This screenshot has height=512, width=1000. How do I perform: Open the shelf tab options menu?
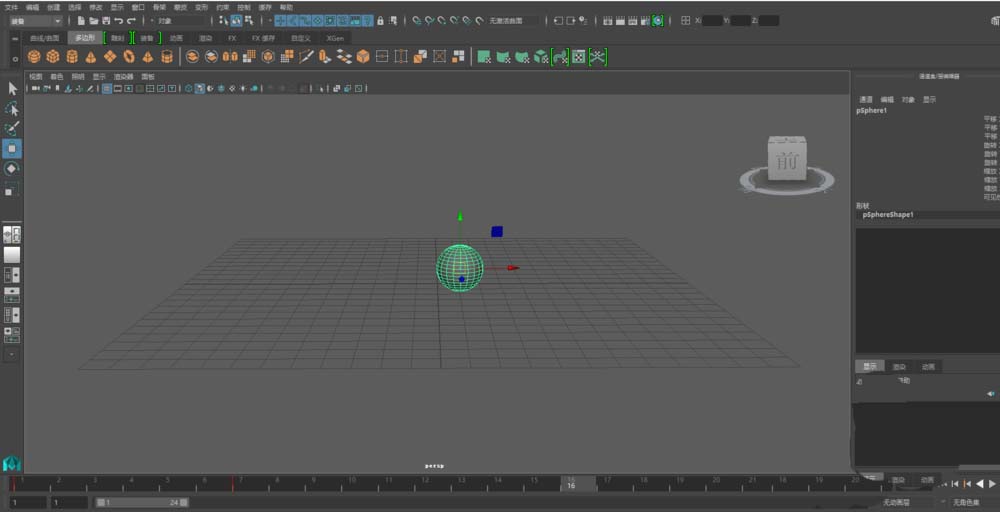[x=15, y=38]
